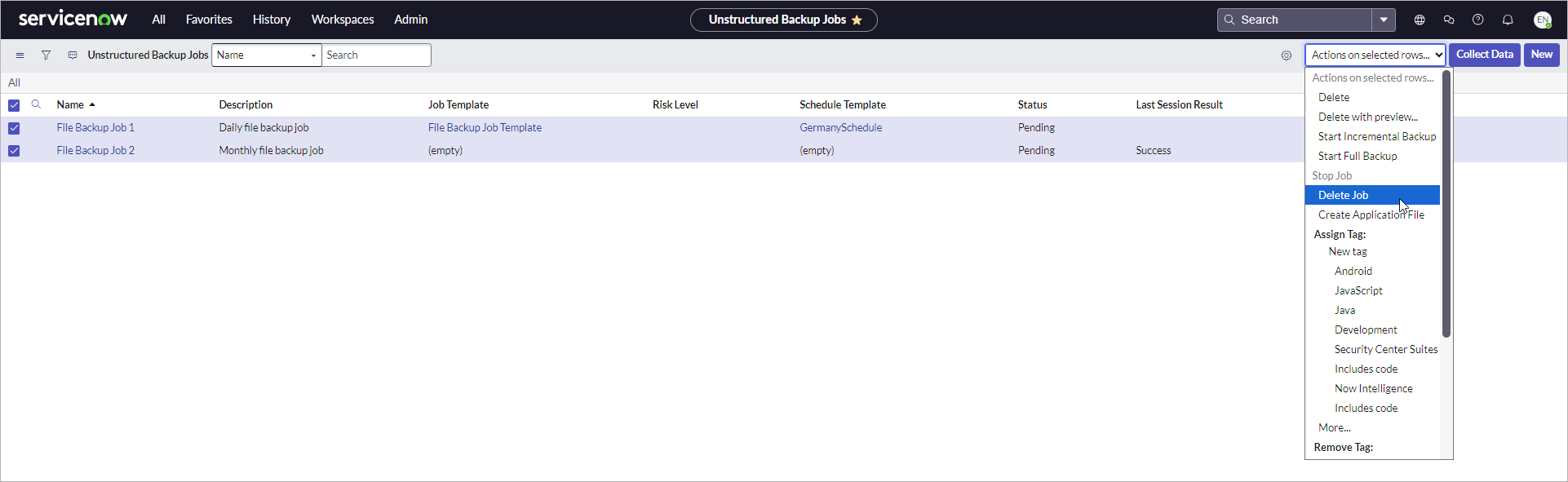Uncheck the File Backup Job 1 row
1568x482 pixels.
14,128
